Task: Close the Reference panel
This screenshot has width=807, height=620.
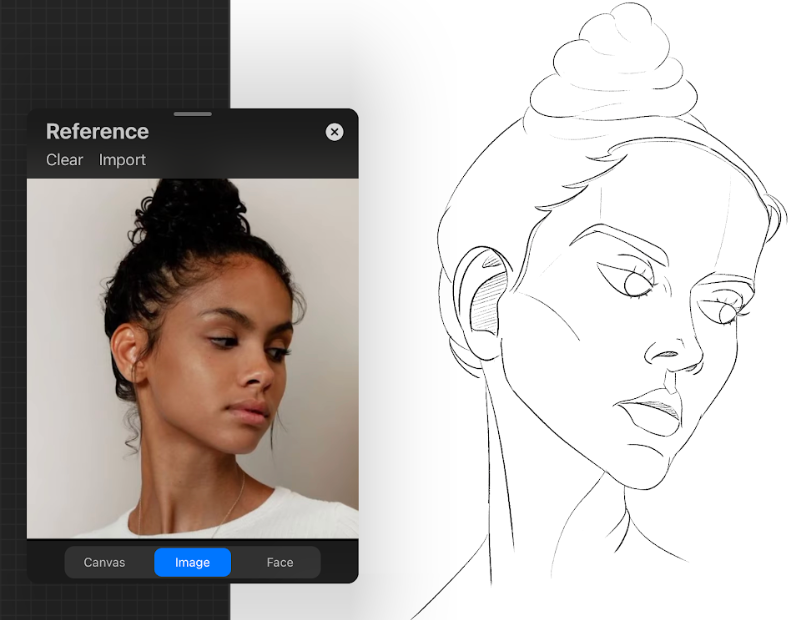Action: [335, 132]
